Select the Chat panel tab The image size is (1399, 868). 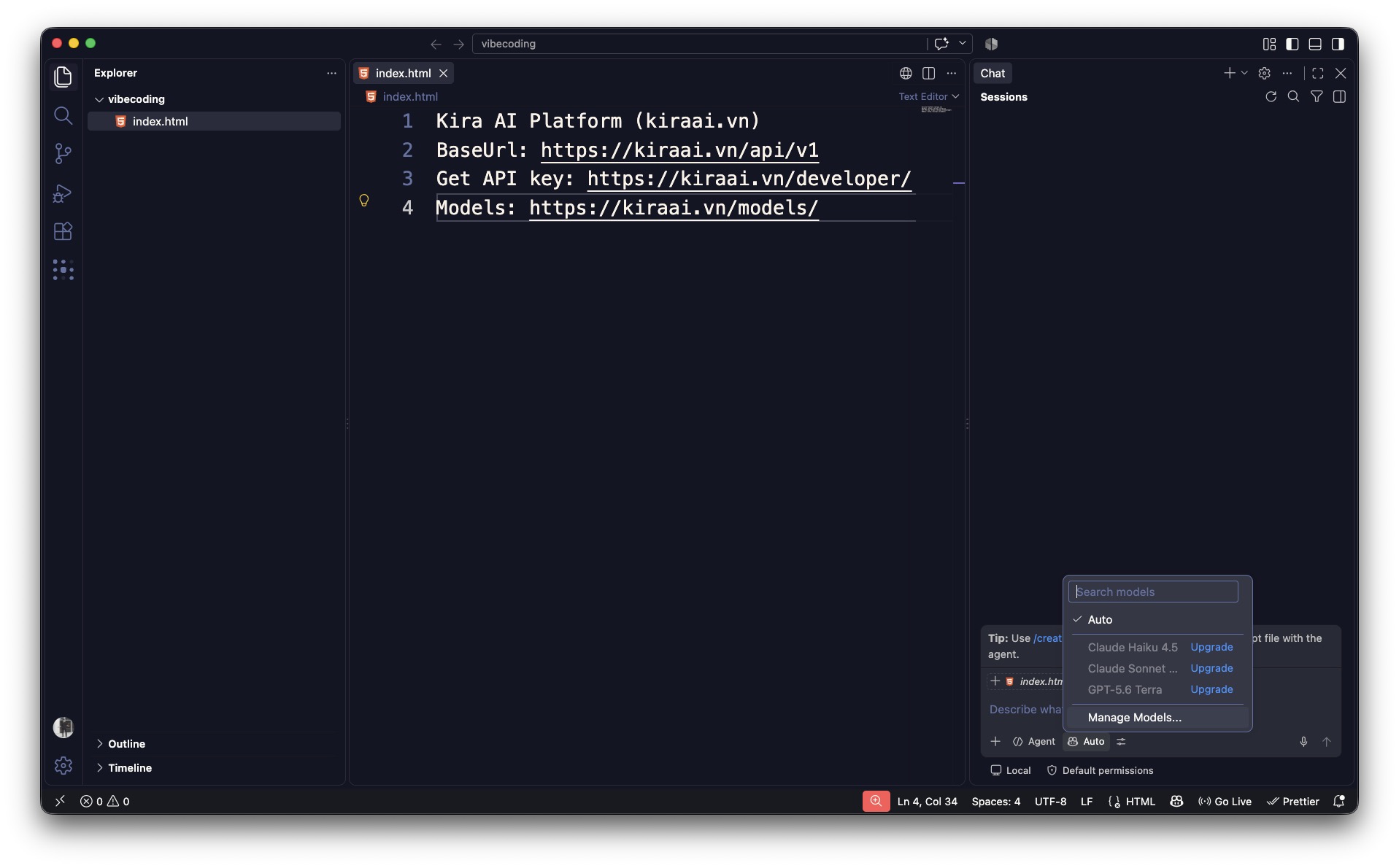[x=993, y=73]
